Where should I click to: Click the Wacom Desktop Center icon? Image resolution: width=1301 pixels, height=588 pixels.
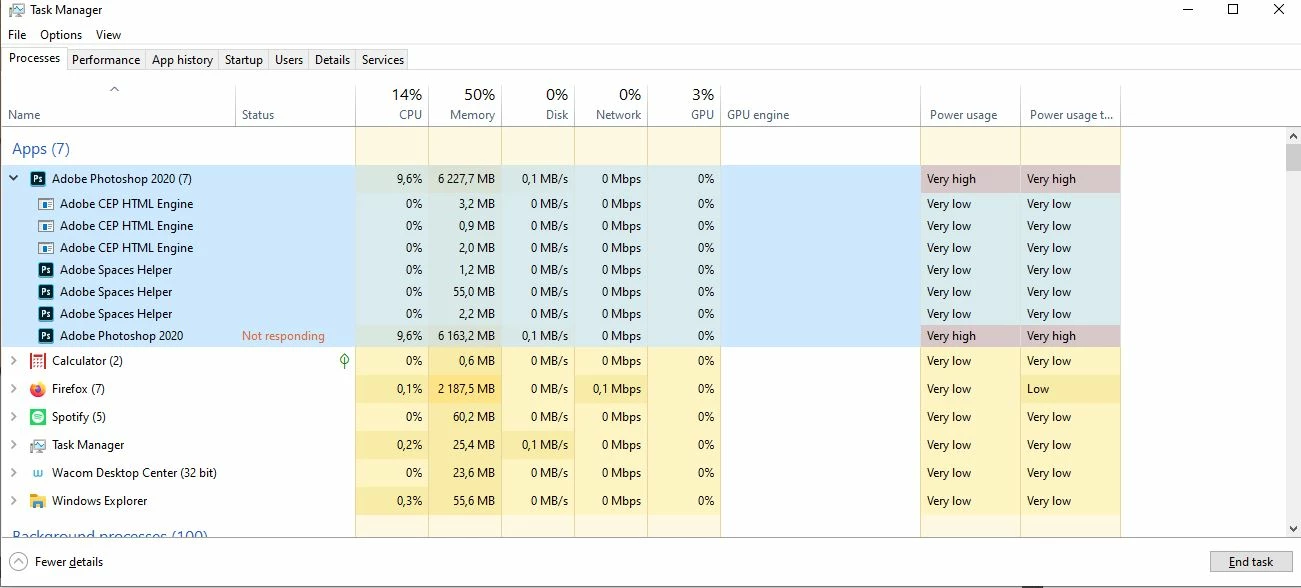(x=38, y=473)
